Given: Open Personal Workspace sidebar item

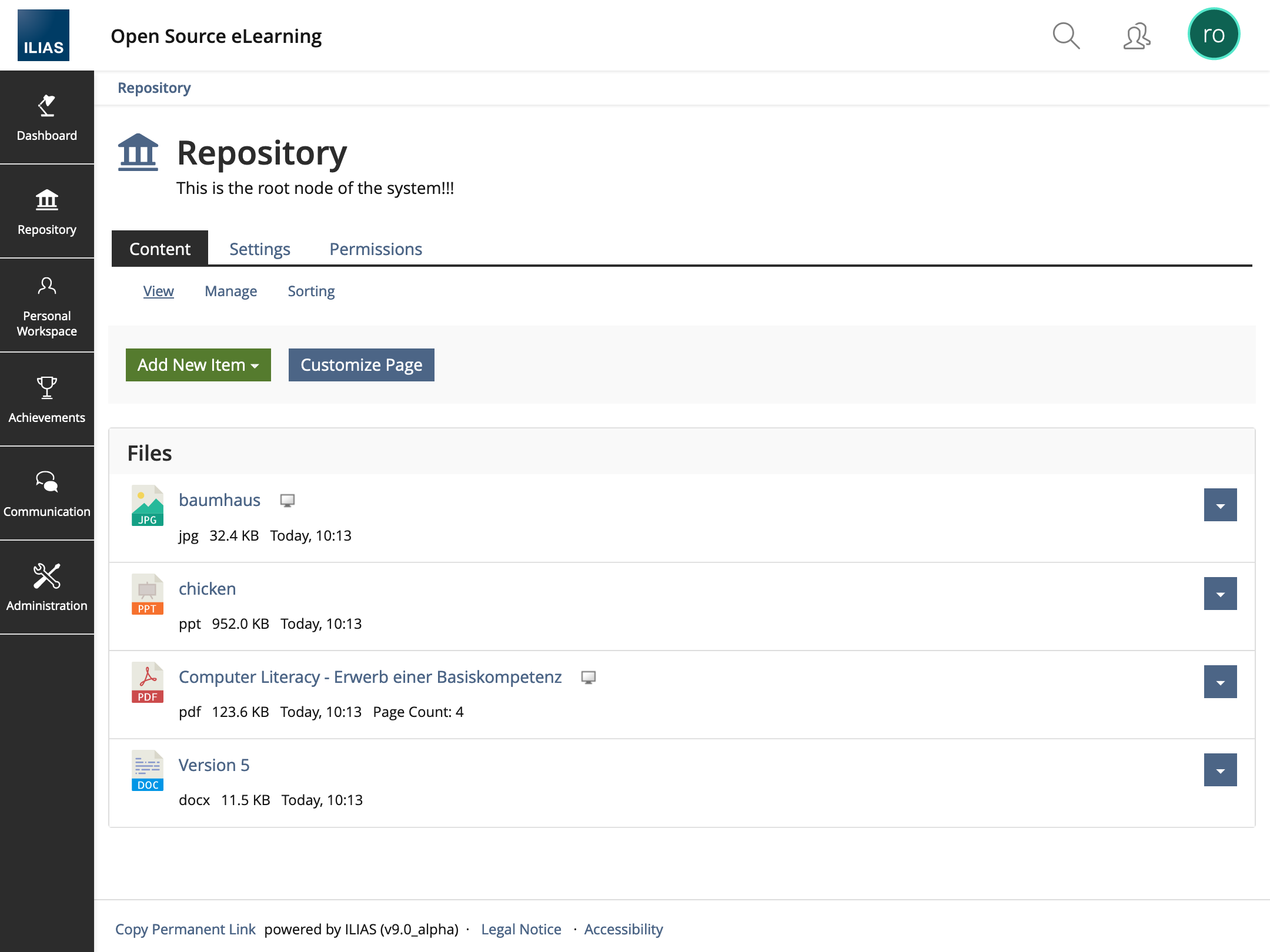Looking at the screenshot, I should coord(46,306).
